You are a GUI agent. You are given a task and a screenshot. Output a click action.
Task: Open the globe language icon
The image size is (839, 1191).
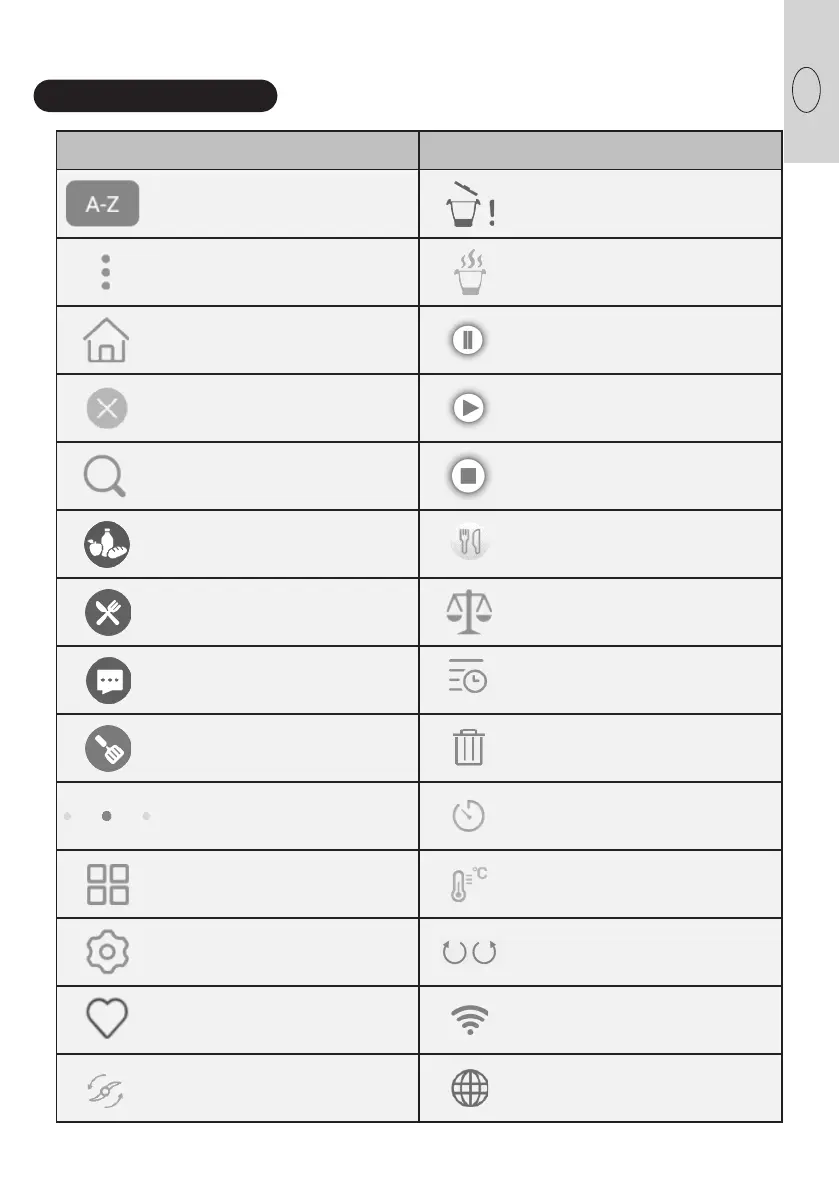pyautogui.click(x=469, y=1087)
